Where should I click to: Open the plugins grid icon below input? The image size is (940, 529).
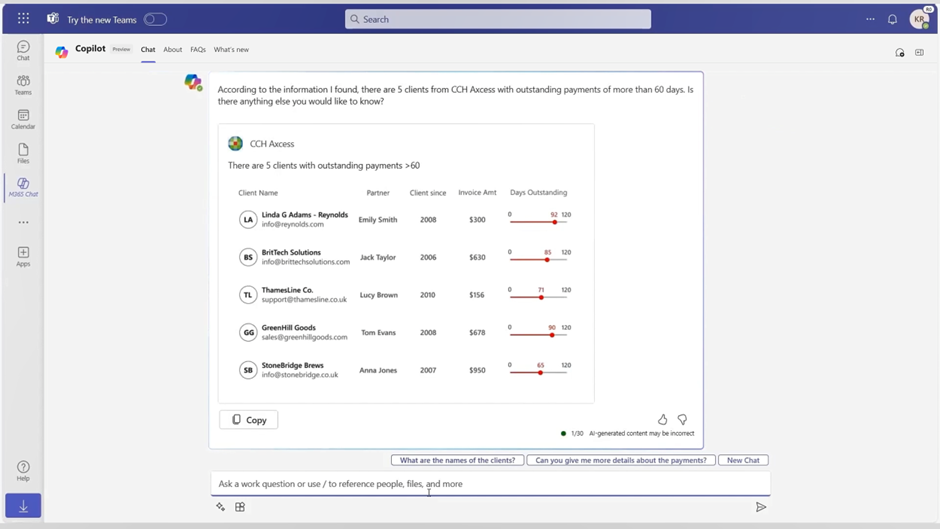240,507
